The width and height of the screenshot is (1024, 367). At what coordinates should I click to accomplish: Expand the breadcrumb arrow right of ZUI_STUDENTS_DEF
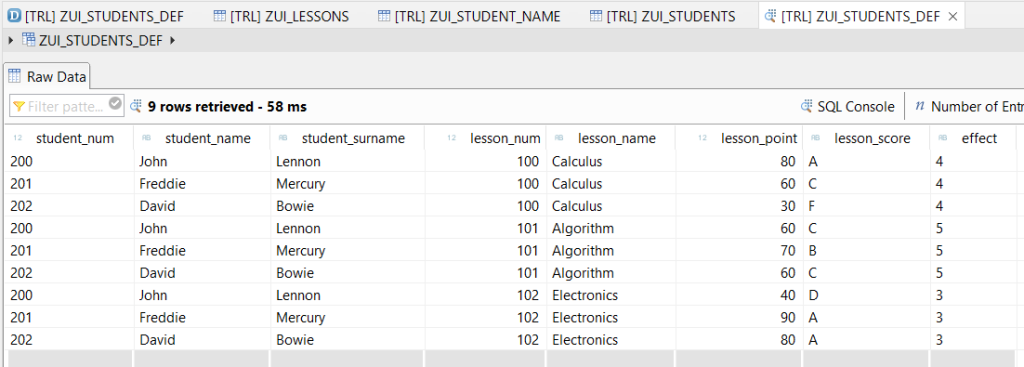pyautogui.click(x=172, y=40)
